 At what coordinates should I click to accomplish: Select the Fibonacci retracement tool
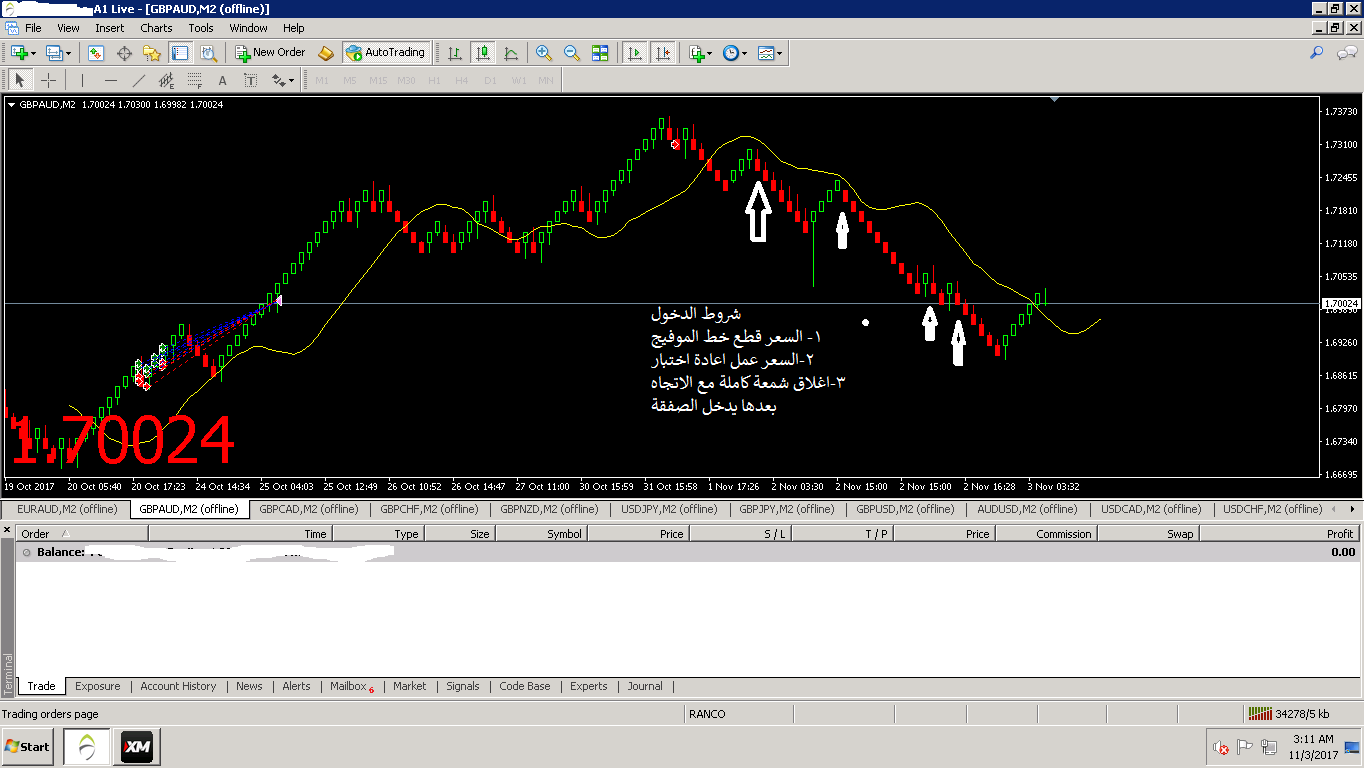pos(194,80)
